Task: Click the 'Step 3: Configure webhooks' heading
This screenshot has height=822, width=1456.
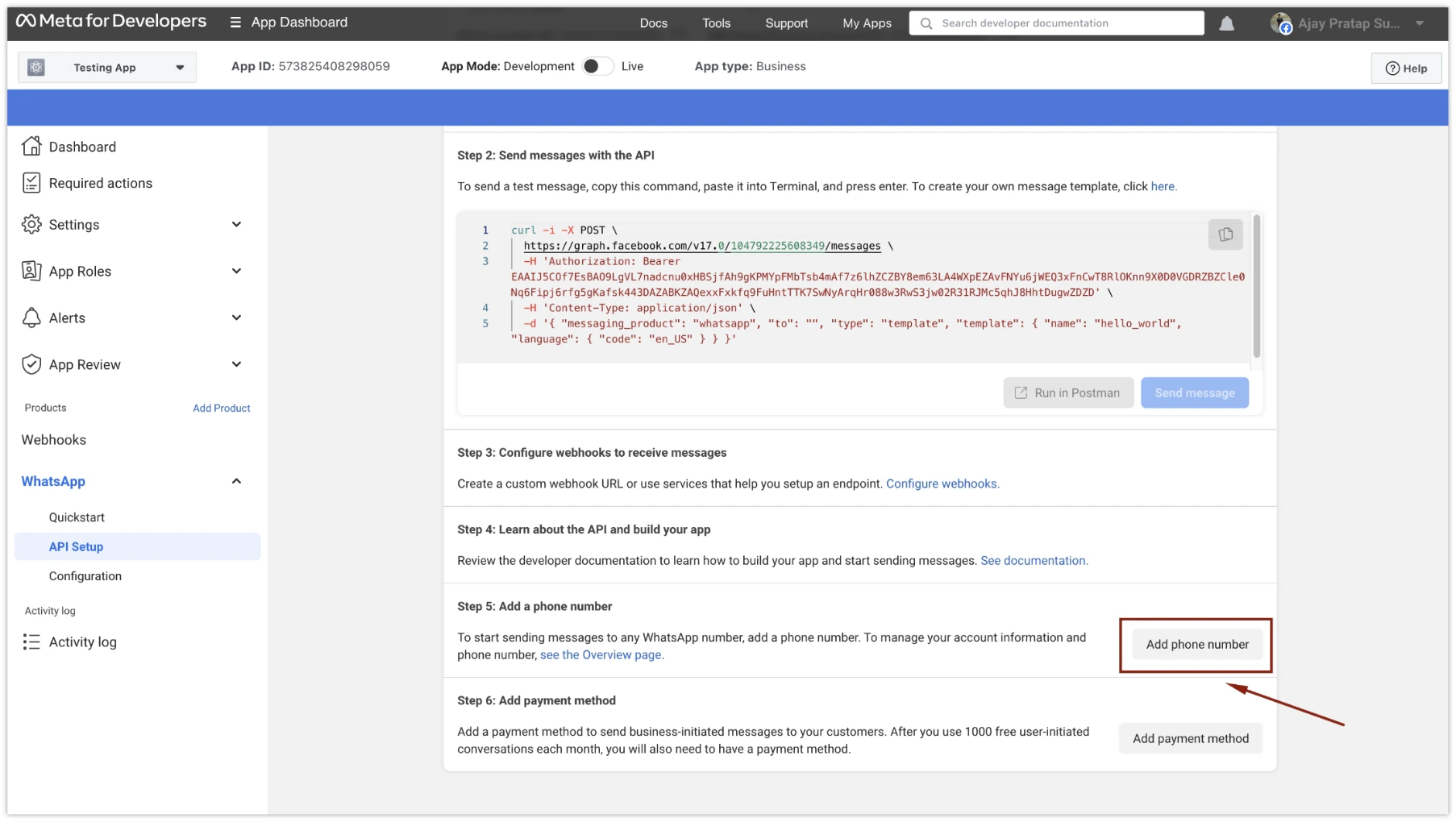Action: [x=592, y=453]
